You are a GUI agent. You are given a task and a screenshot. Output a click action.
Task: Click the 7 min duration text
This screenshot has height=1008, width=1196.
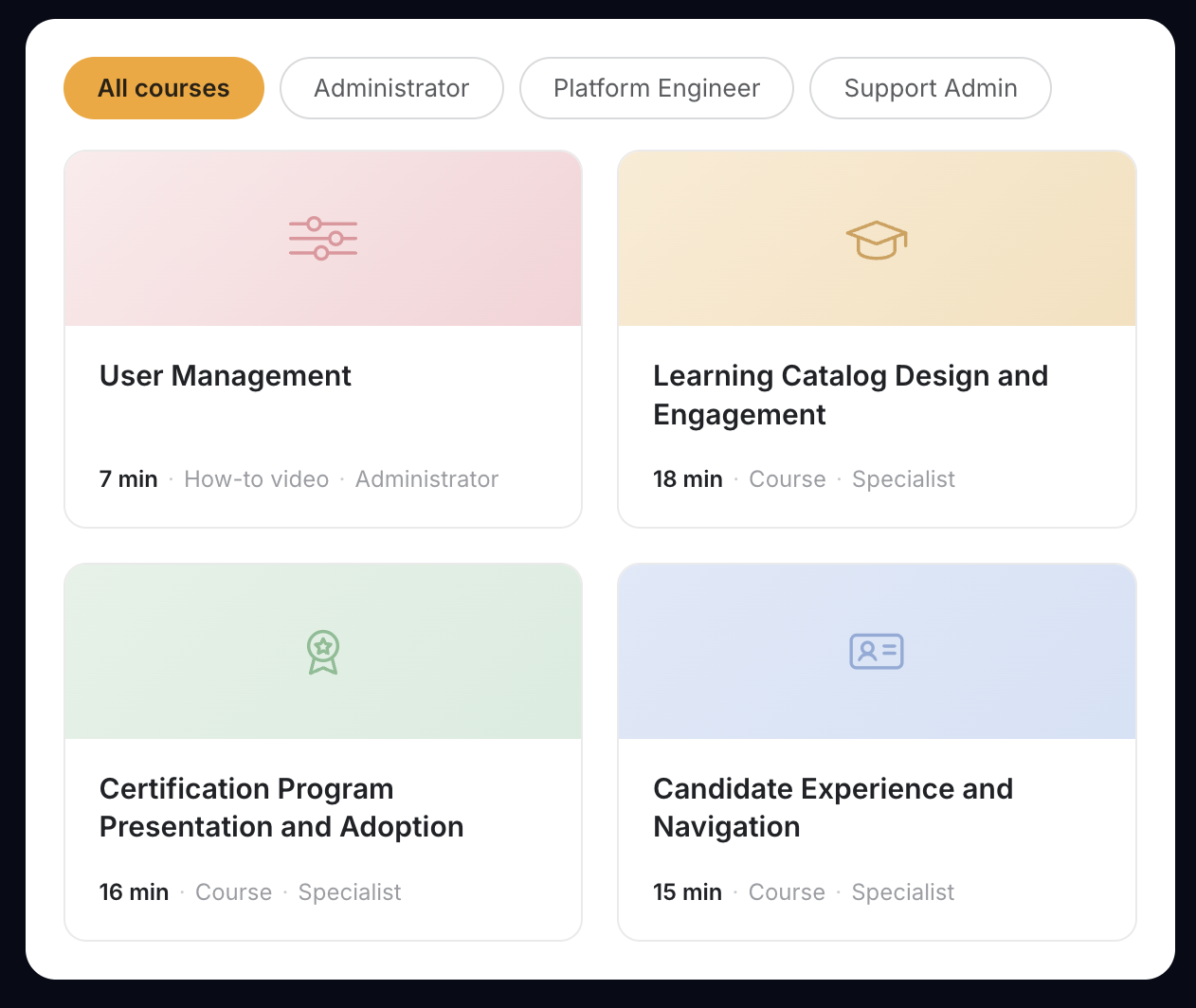click(129, 479)
